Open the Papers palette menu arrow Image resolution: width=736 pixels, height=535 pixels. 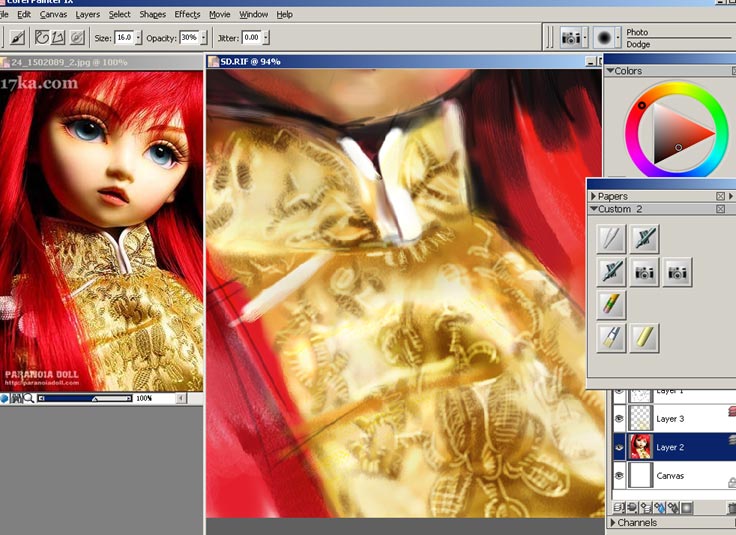point(731,196)
